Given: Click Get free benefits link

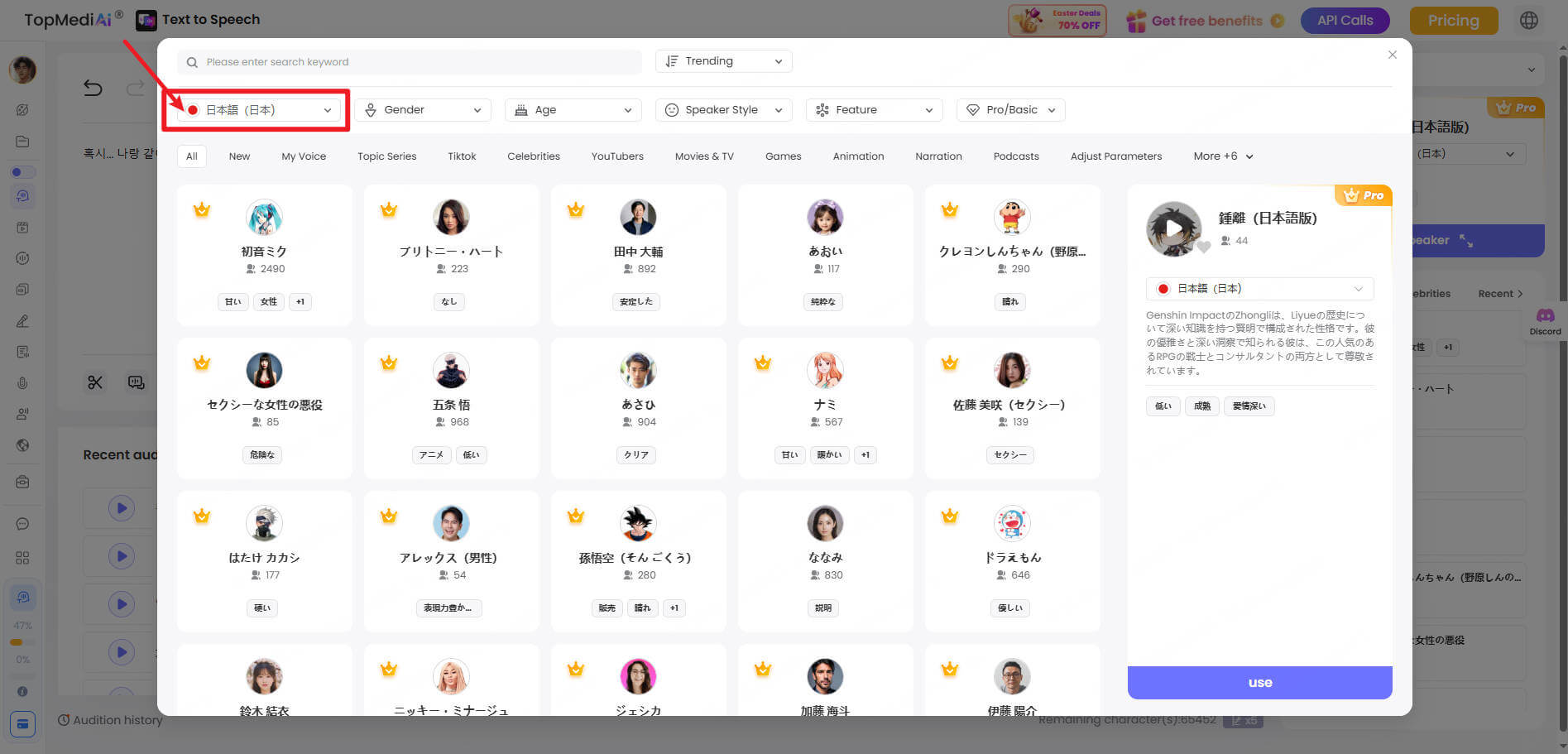Looking at the screenshot, I should click(x=1207, y=21).
